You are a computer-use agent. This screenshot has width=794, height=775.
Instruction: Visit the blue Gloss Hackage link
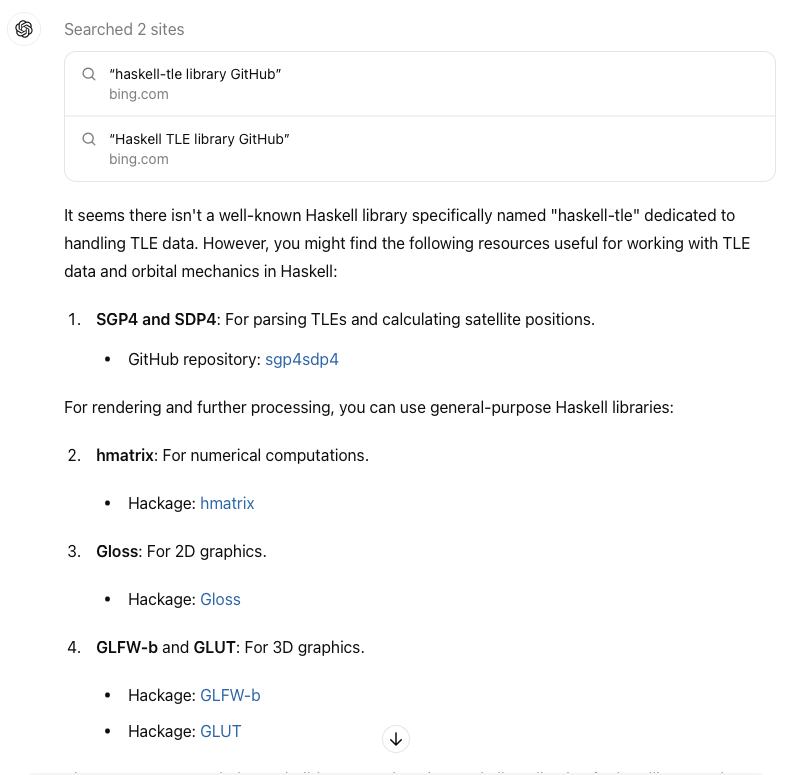[x=220, y=599]
